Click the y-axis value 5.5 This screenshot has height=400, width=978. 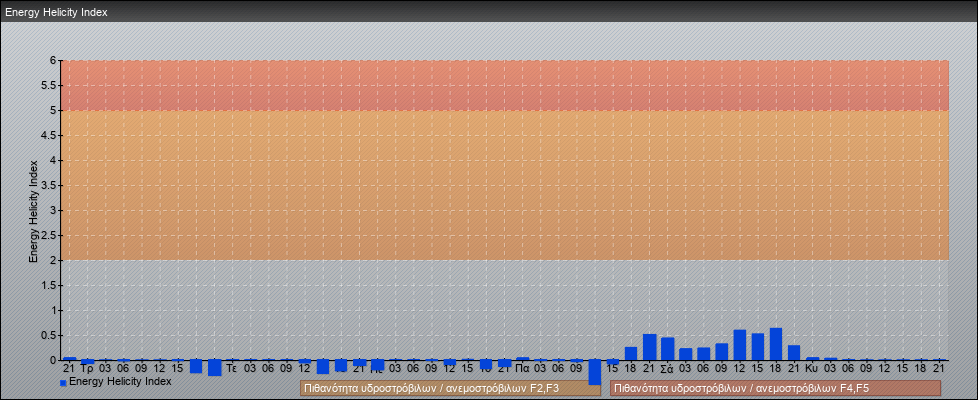tap(50, 85)
